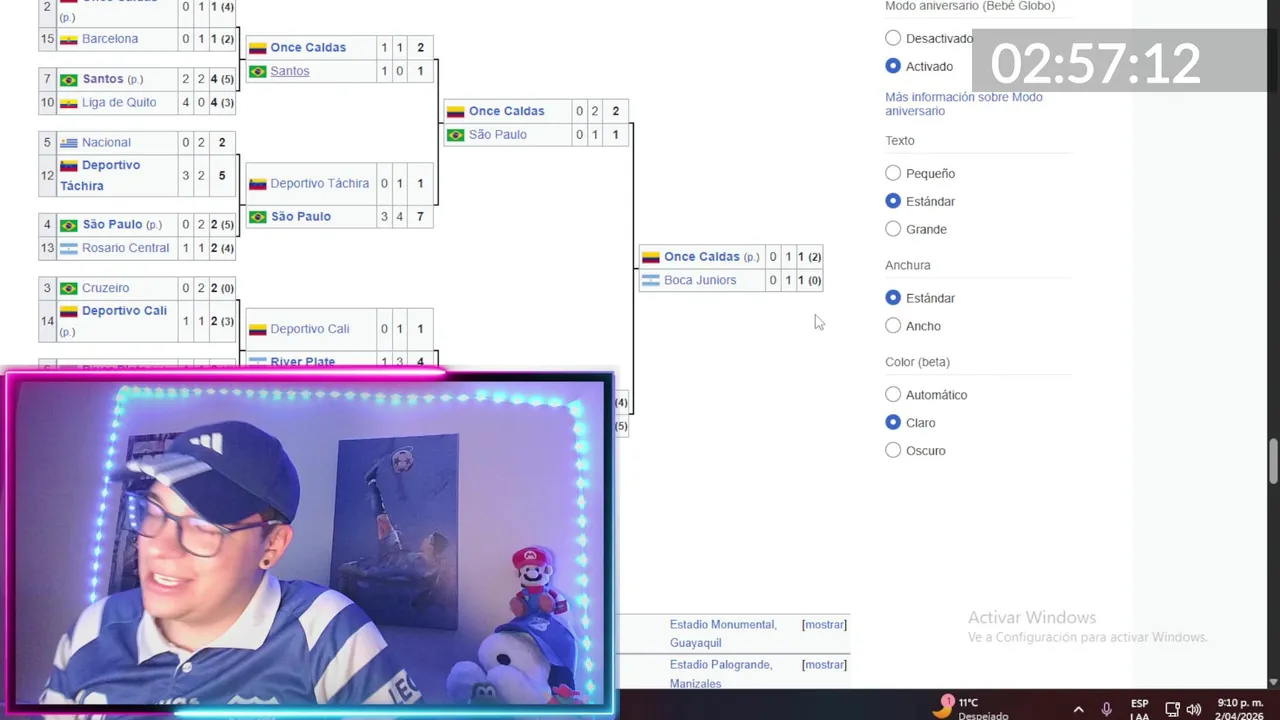
Task: Click the Colombia flag beside quarterfinal Deportivo Cali
Action: [x=257, y=329]
